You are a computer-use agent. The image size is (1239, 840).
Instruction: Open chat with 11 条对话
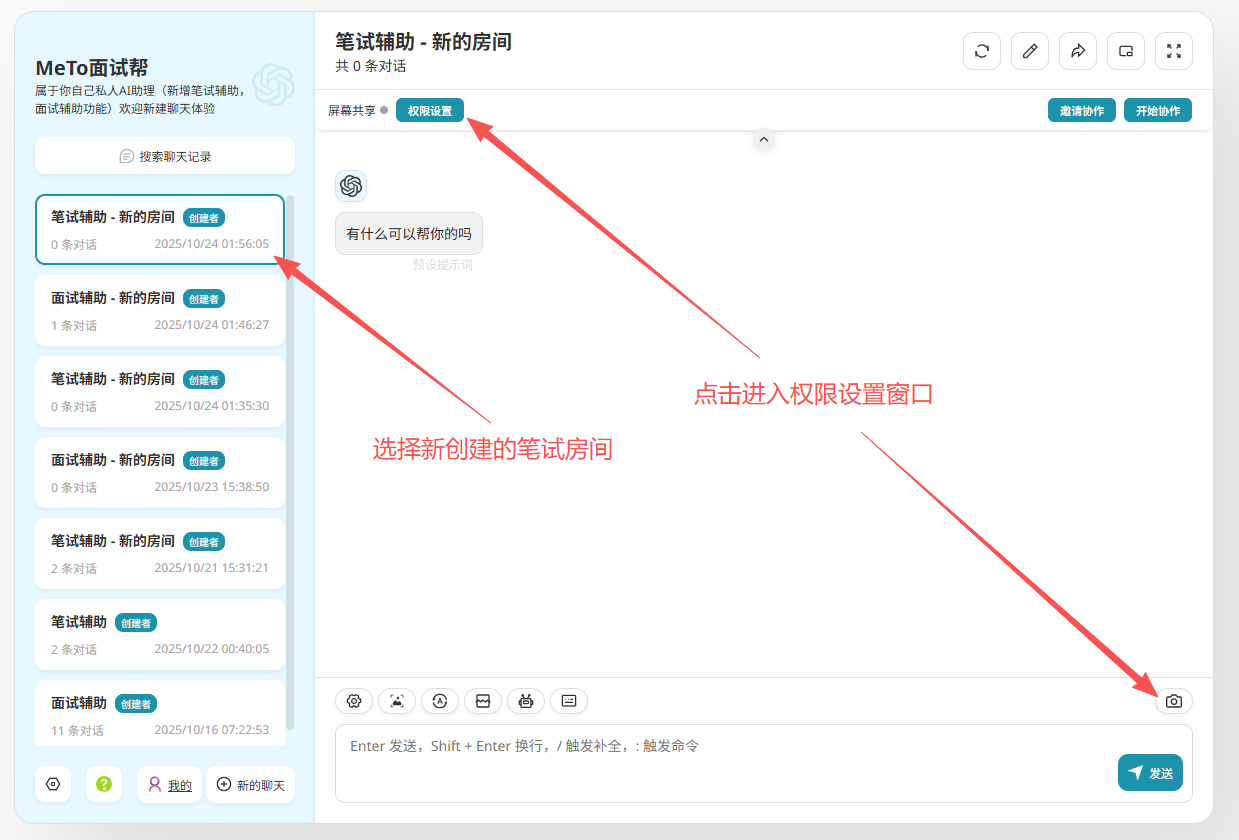(x=160, y=714)
